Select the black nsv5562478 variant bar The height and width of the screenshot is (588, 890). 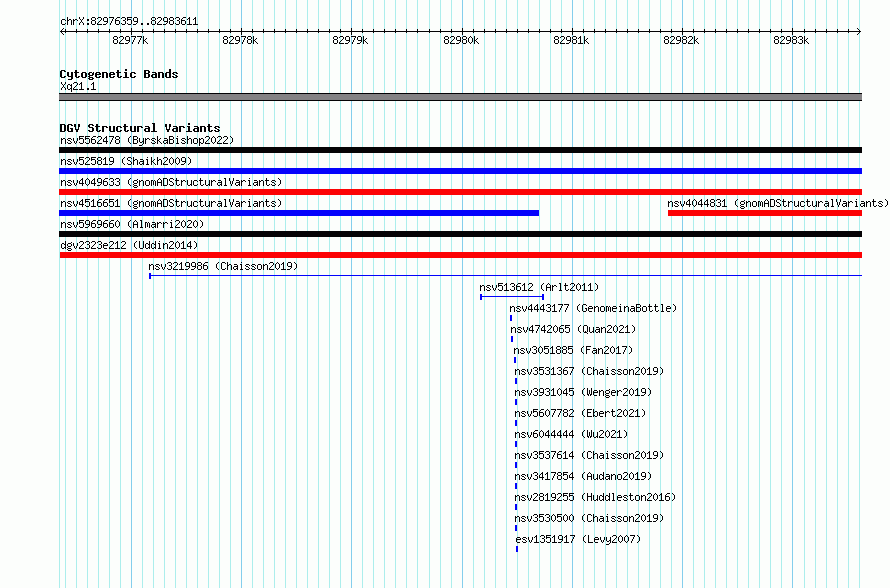click(x=460, y=150)
